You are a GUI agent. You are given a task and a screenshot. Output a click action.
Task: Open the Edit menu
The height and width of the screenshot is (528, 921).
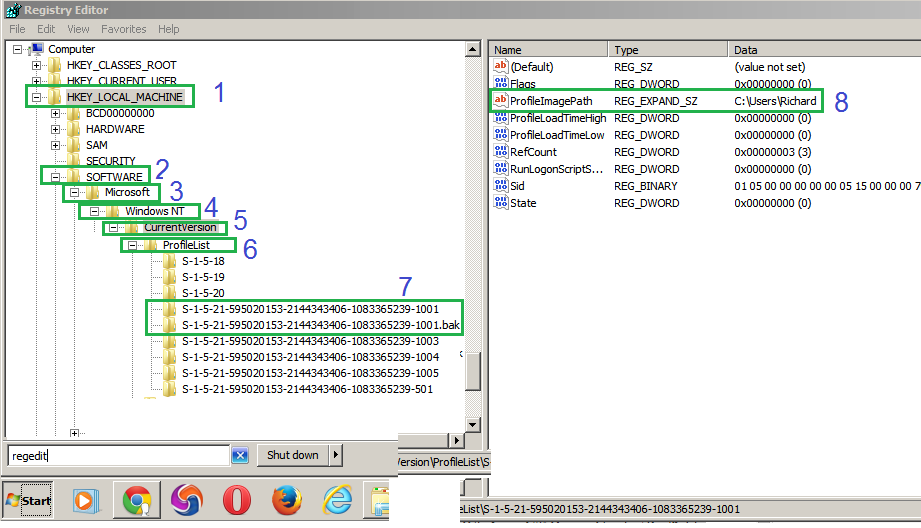pos(46,29)
